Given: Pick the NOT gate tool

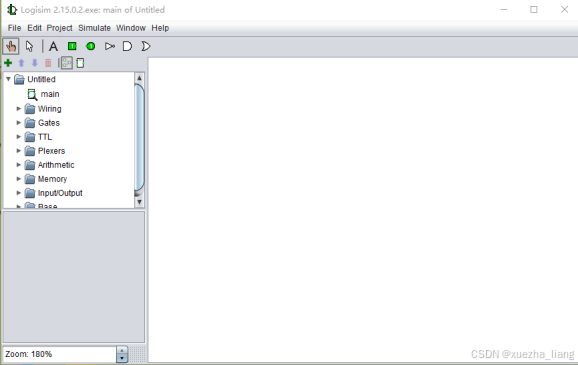Looking at the screenshot, I should [109, 46].
